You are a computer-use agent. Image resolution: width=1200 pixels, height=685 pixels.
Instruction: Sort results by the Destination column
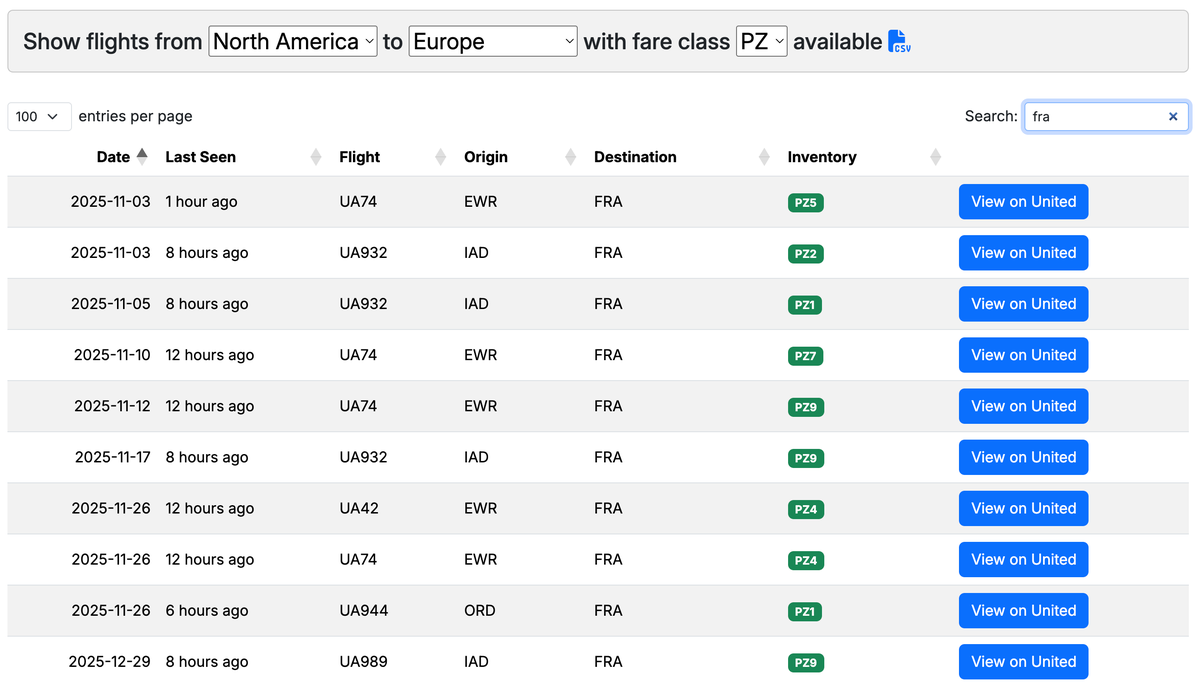(x=635, y=157)
